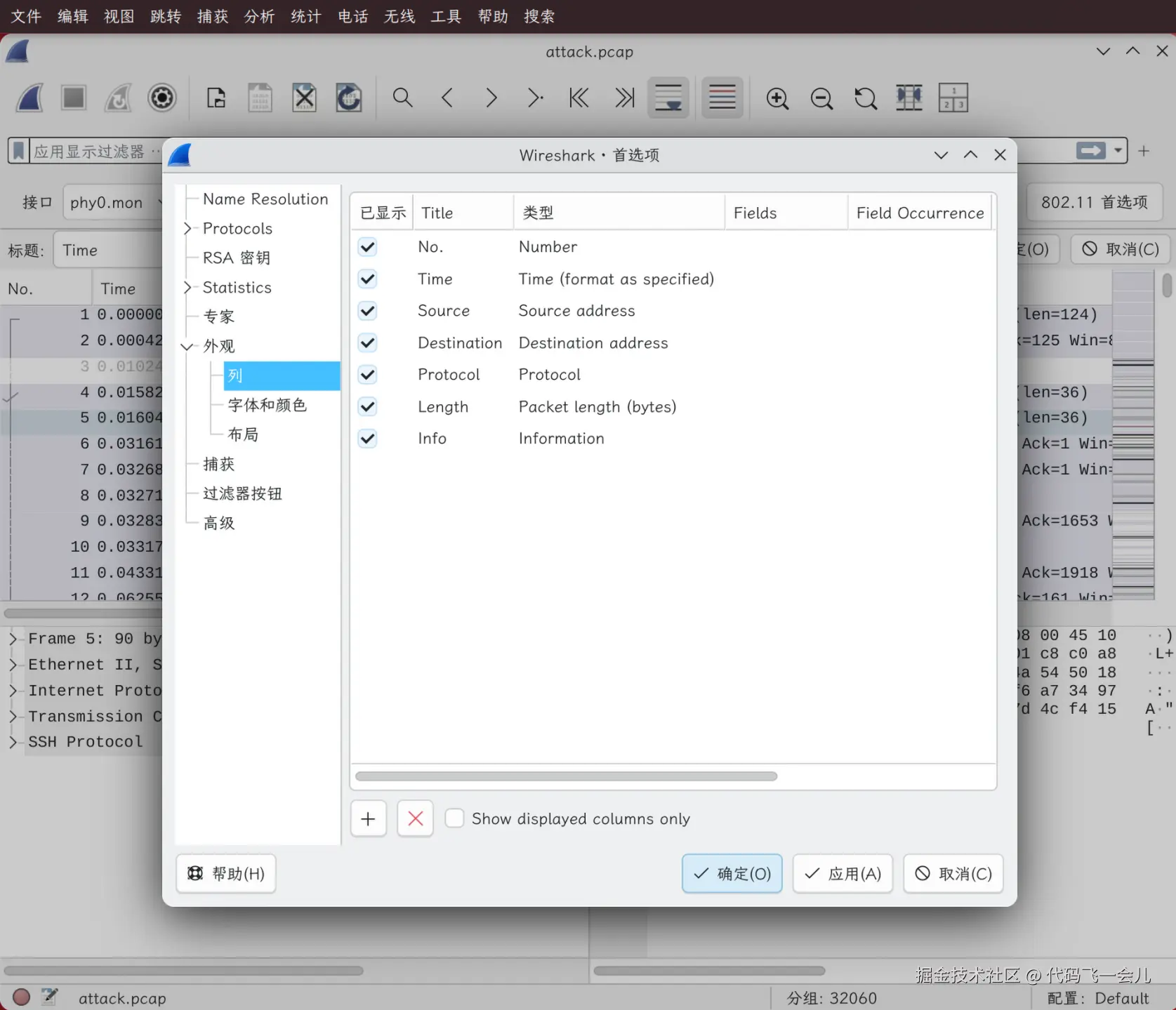Image resolution: width=1176 pixels, height=1010 pixels.
Task: Expand the Protocols tree node
Action: pos(187,229)
